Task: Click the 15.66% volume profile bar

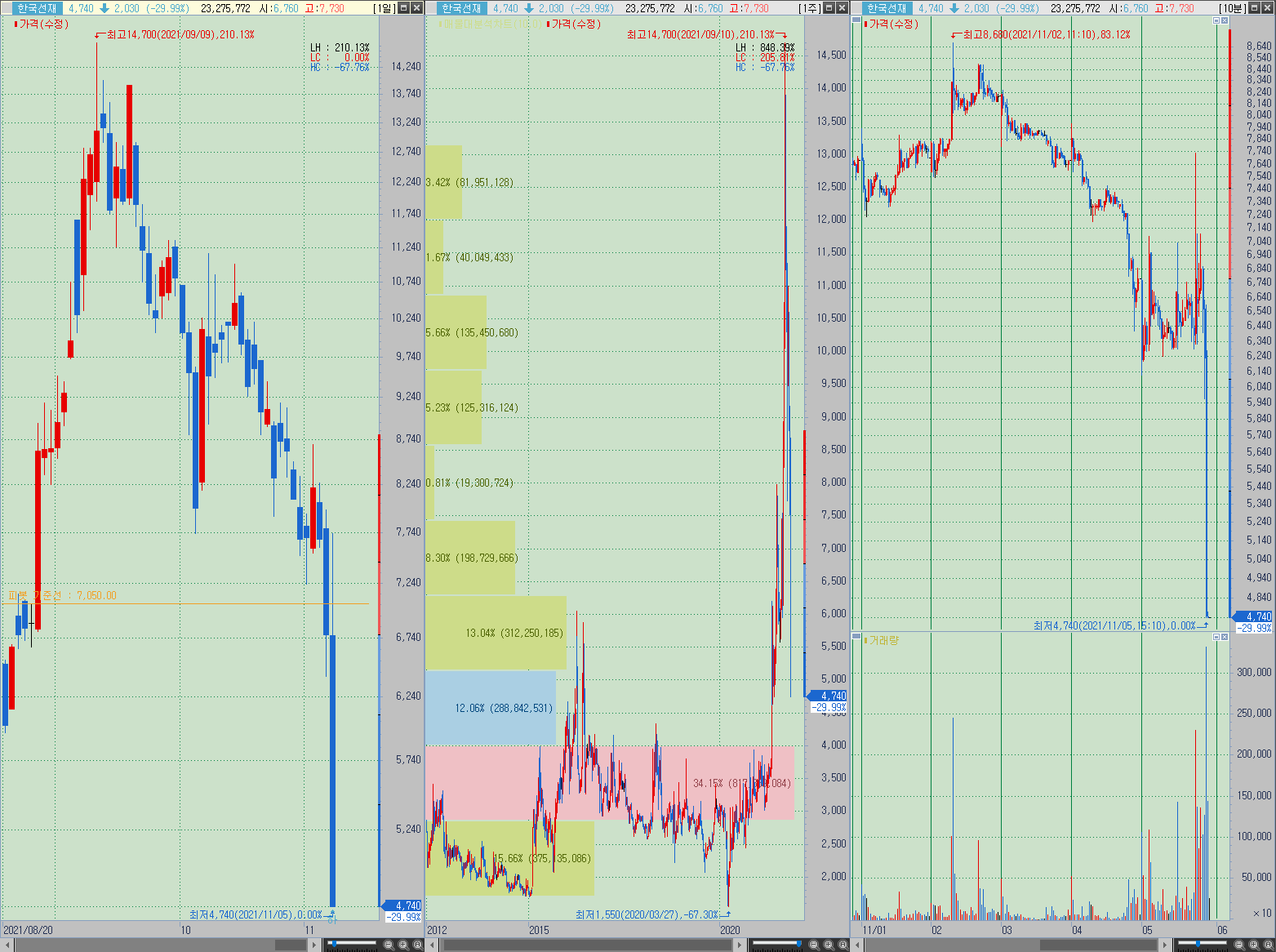Action: click(510, 858)
